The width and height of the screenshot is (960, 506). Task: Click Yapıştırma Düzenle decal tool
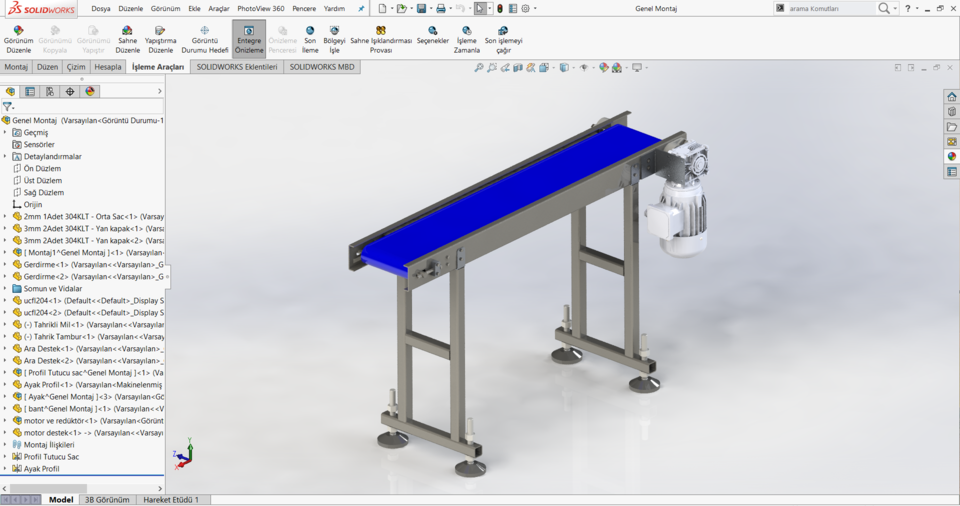tap(160, 39)
